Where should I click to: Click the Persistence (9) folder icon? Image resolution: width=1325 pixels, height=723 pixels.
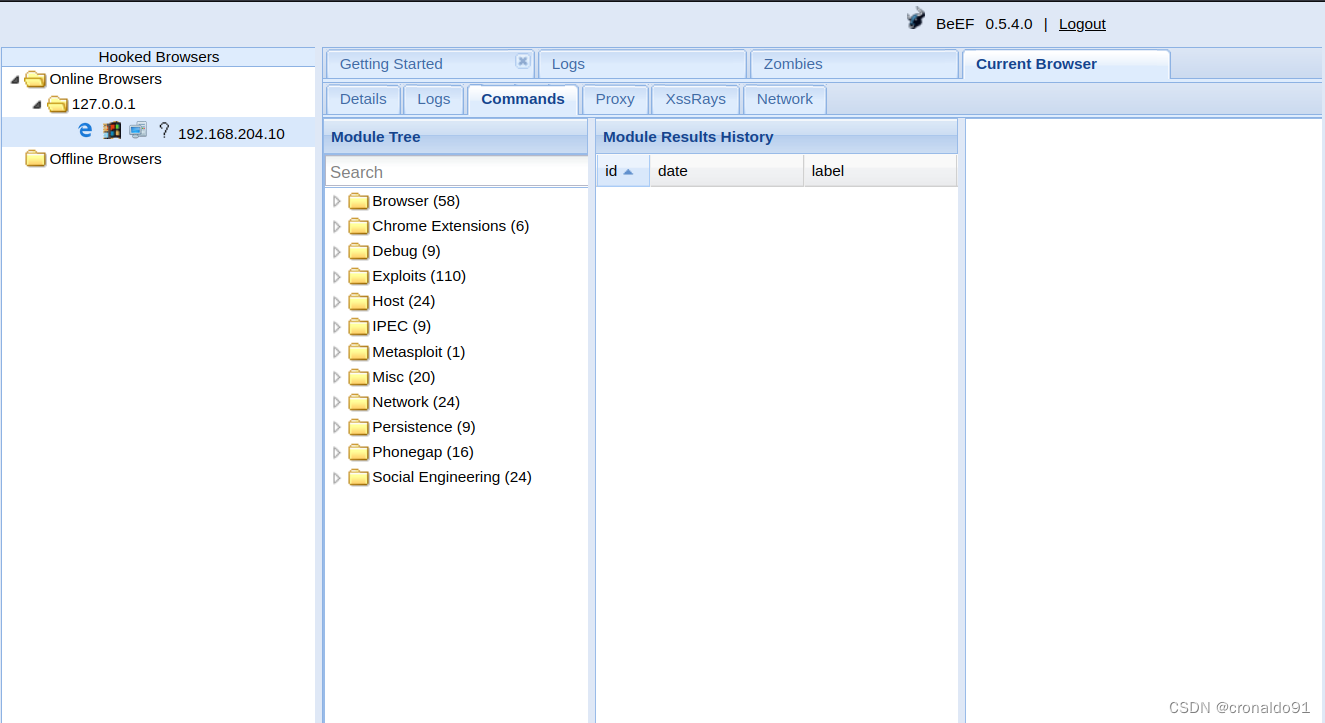358,427
